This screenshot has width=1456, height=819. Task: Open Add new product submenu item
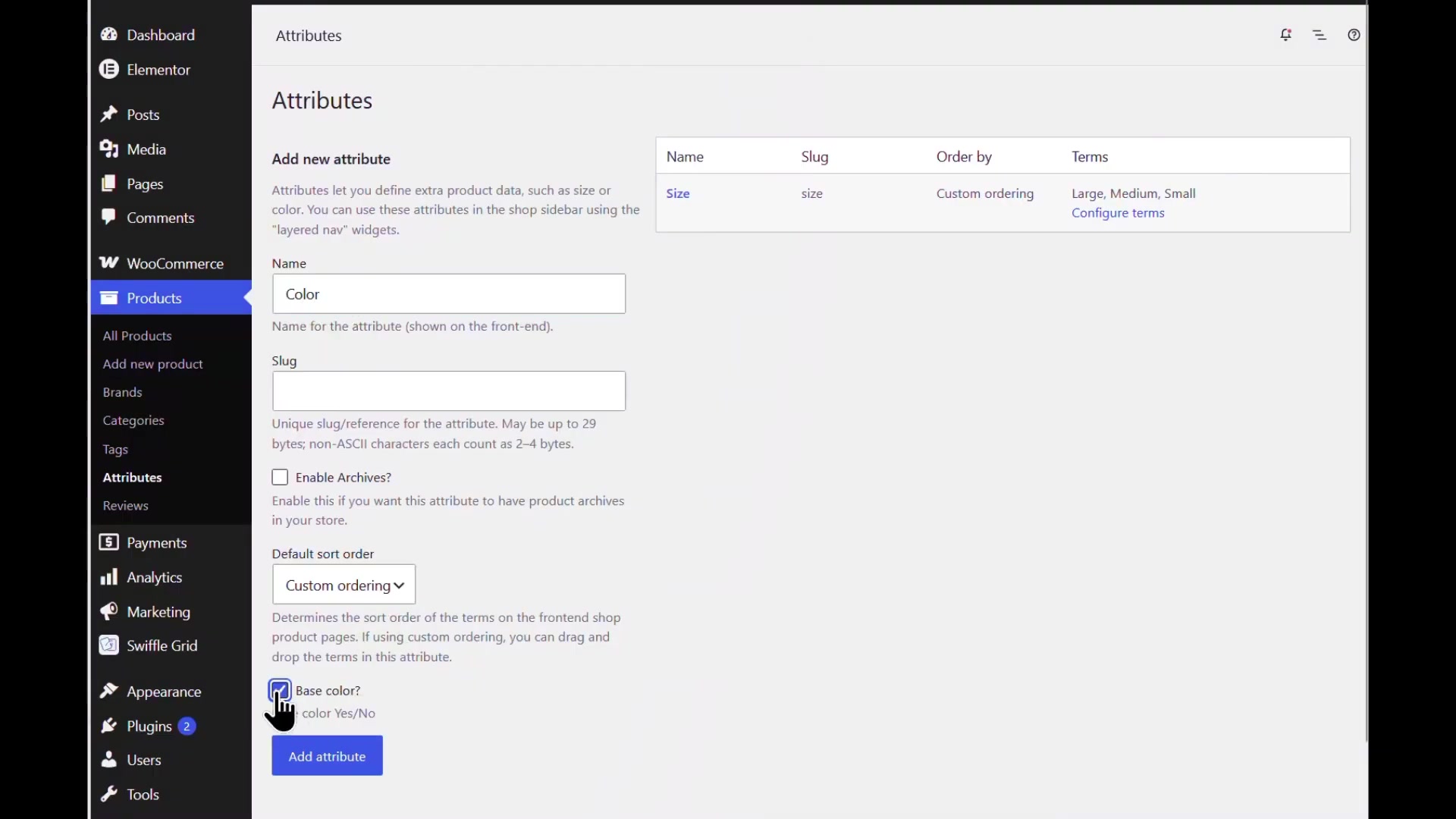tap(153, 364)
